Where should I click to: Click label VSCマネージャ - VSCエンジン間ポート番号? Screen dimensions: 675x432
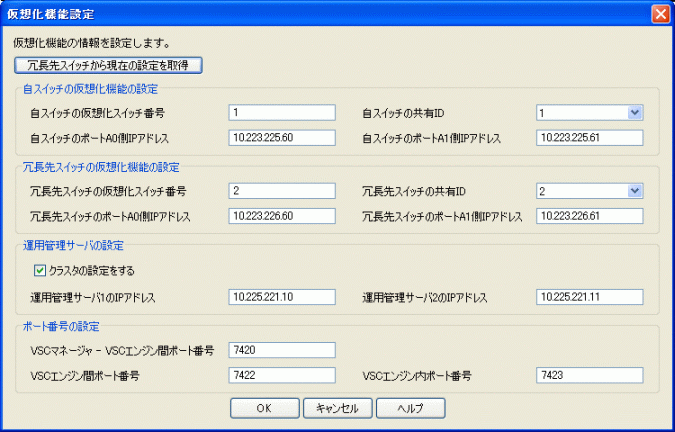tap(122, 351)
